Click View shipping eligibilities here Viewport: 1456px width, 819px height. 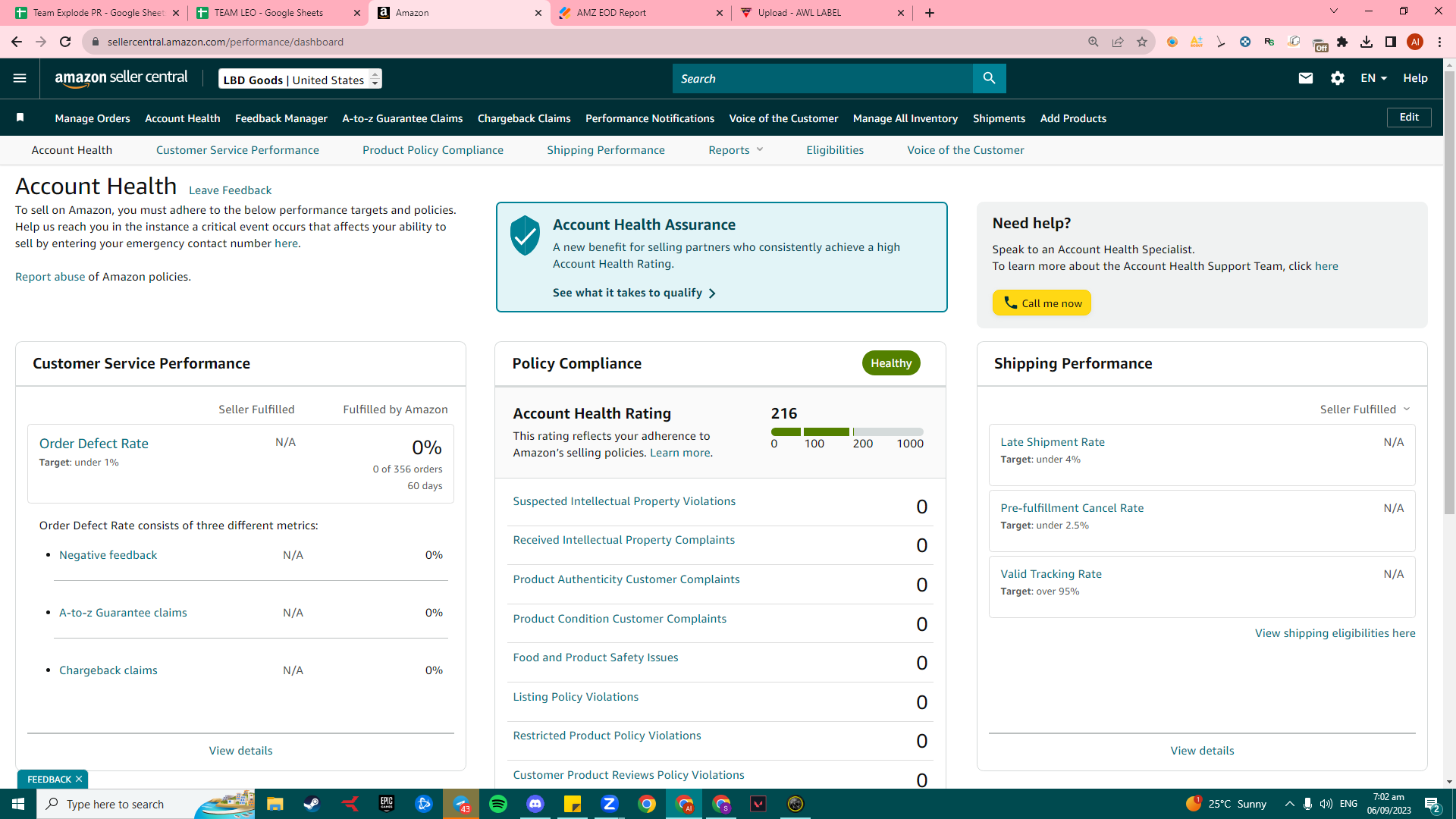tap(1335, 633)
